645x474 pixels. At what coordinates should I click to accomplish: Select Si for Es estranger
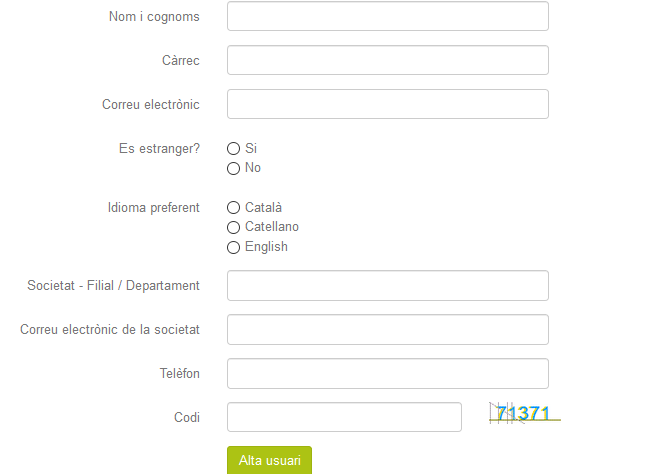point(233,149)
